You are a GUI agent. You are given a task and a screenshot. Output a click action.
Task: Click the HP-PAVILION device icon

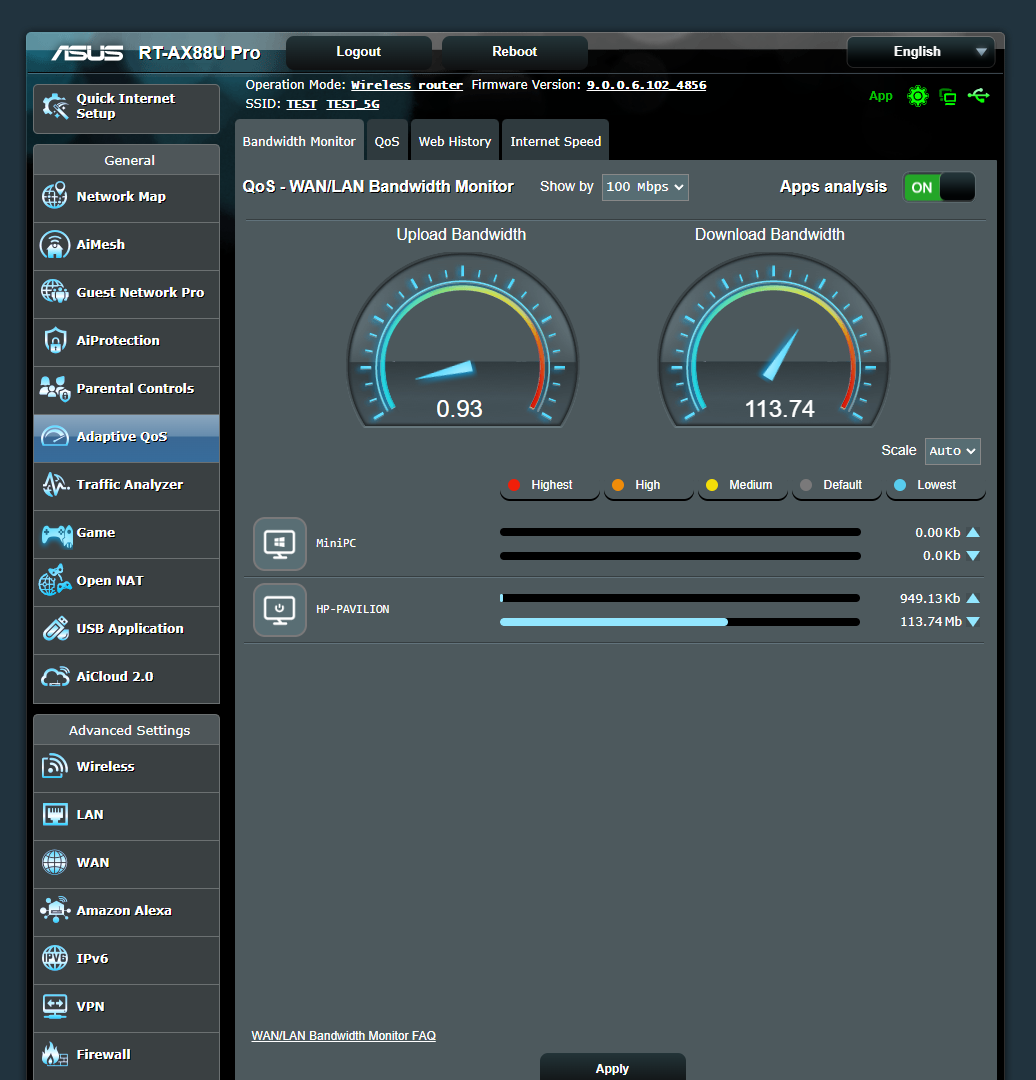pos(280,610)
